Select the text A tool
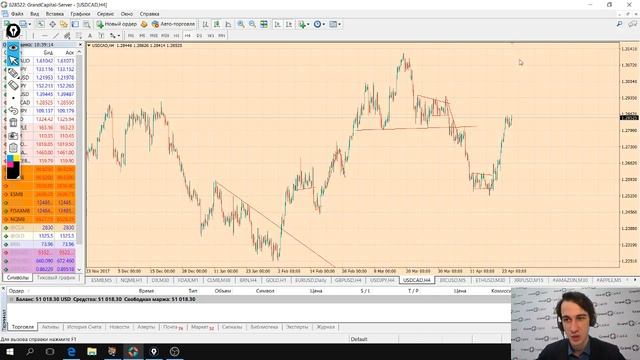Screen dimensions: 640x360 coord(90,36)
